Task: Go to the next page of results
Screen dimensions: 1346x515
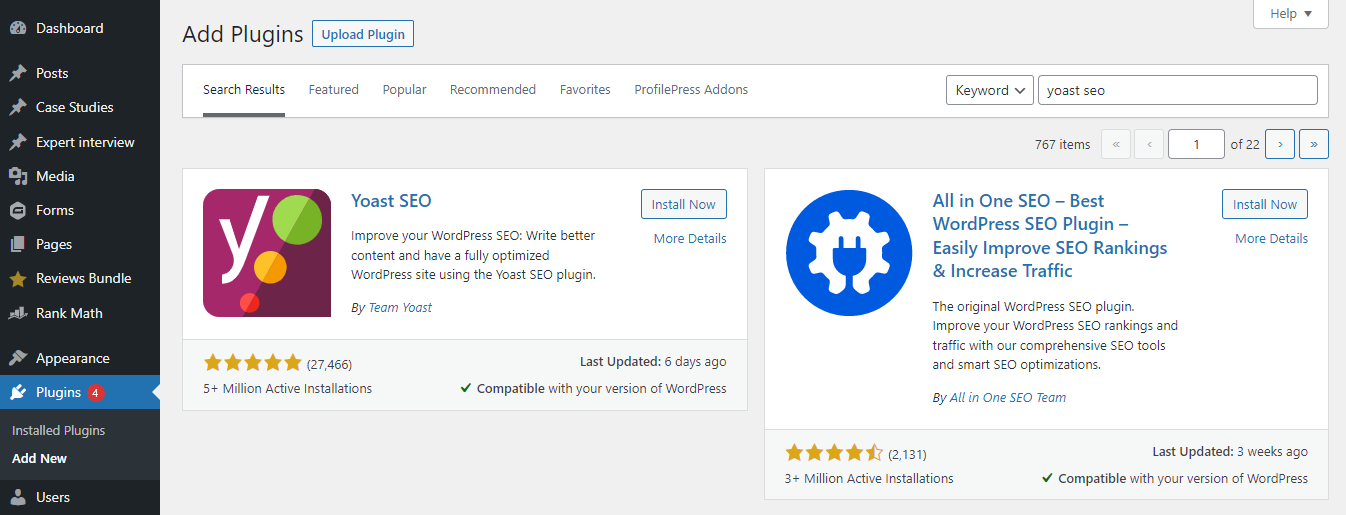Action: [x=1280, y=144]
